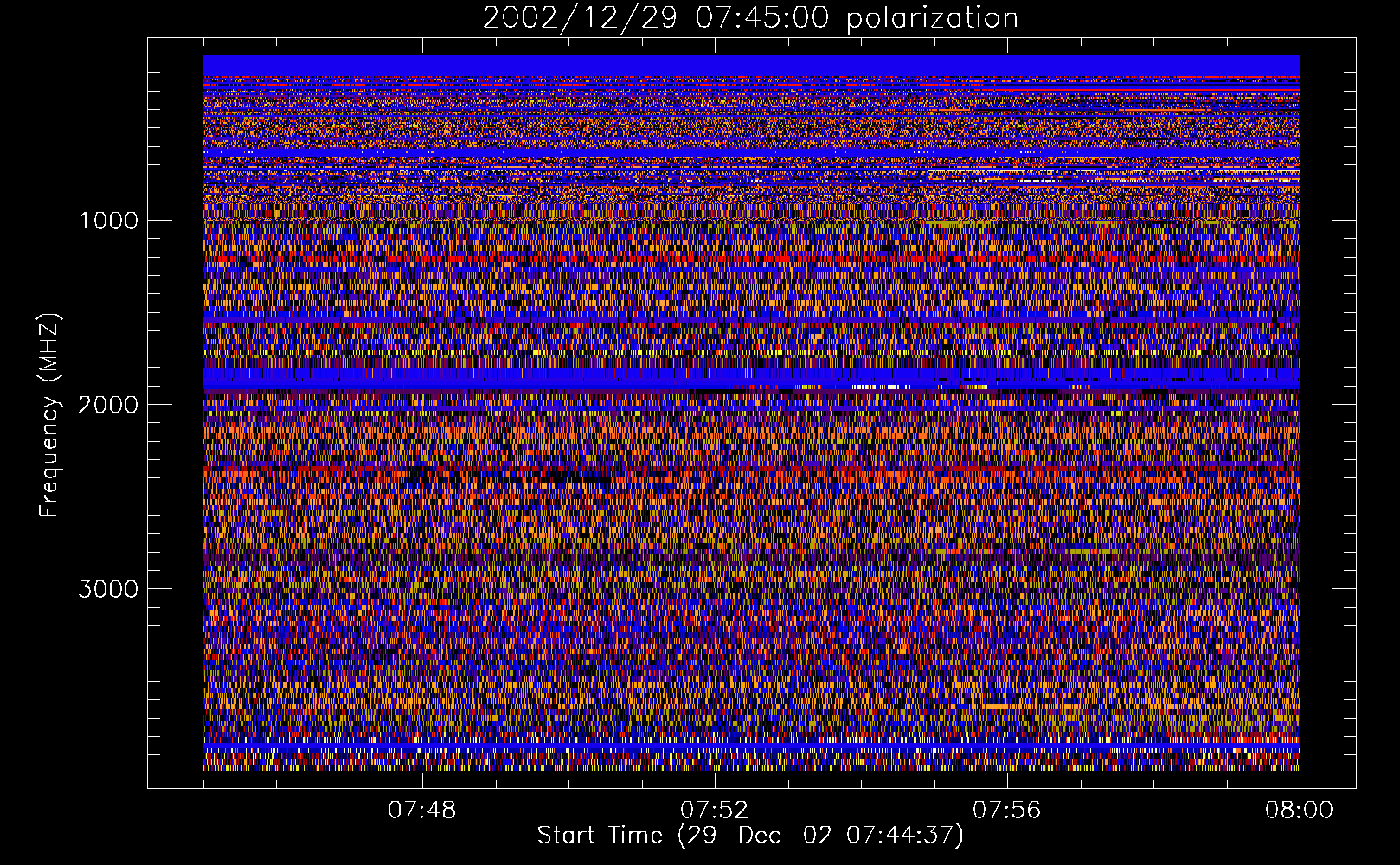Click the 08:00 time tick label
The width and height of the screenshot is (1400, 865).
coord(1299,811)
